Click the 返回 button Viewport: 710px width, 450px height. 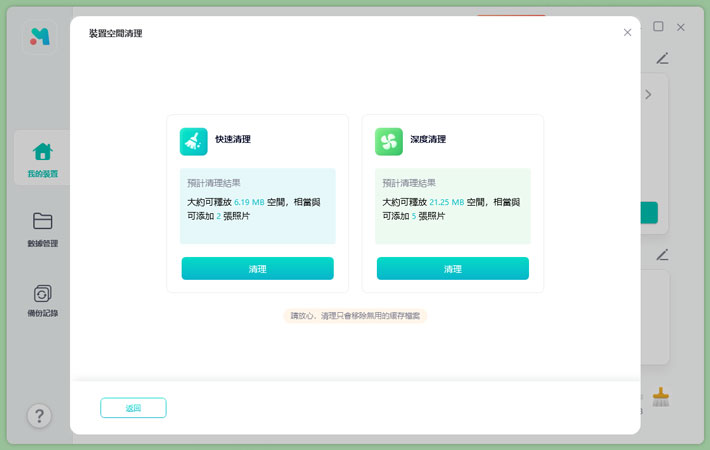133,407
